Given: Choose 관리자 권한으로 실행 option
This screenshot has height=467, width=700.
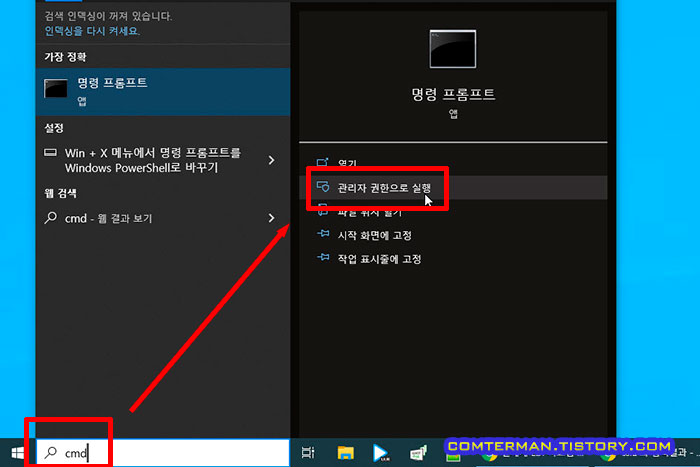Looking at the screenshot, I should [453, 188].
